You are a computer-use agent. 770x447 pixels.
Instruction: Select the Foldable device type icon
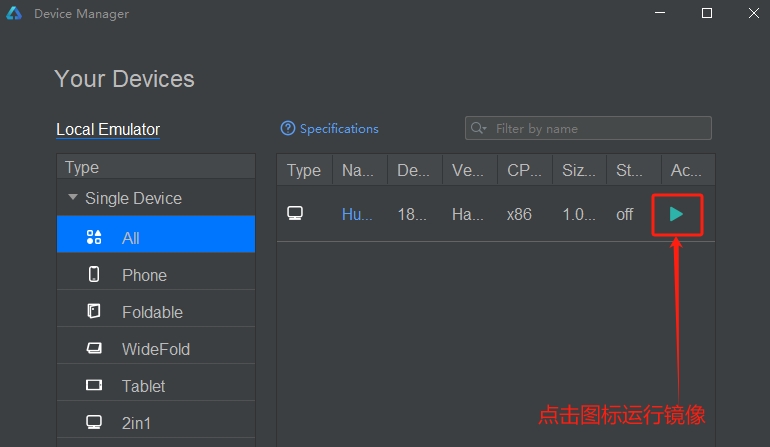coord(94,311)
